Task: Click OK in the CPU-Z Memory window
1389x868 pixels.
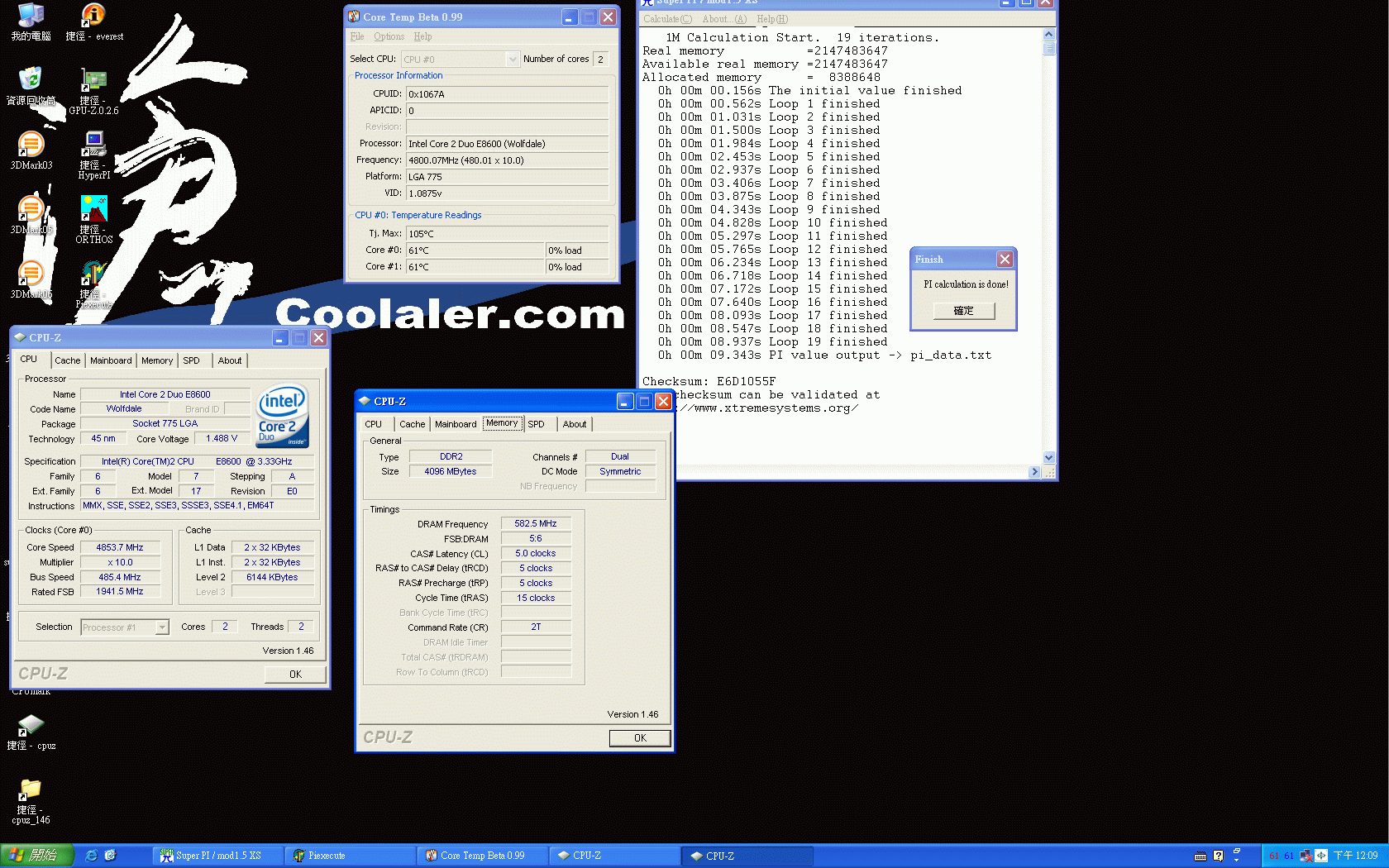Action: [x=640, y=737]
